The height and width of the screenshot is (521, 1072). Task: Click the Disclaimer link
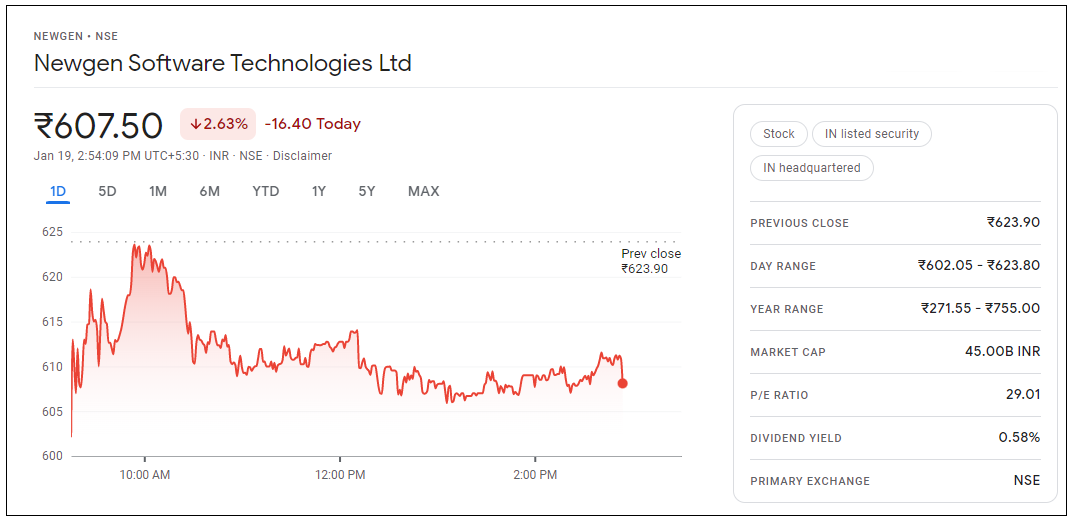[x=302, y=156]
